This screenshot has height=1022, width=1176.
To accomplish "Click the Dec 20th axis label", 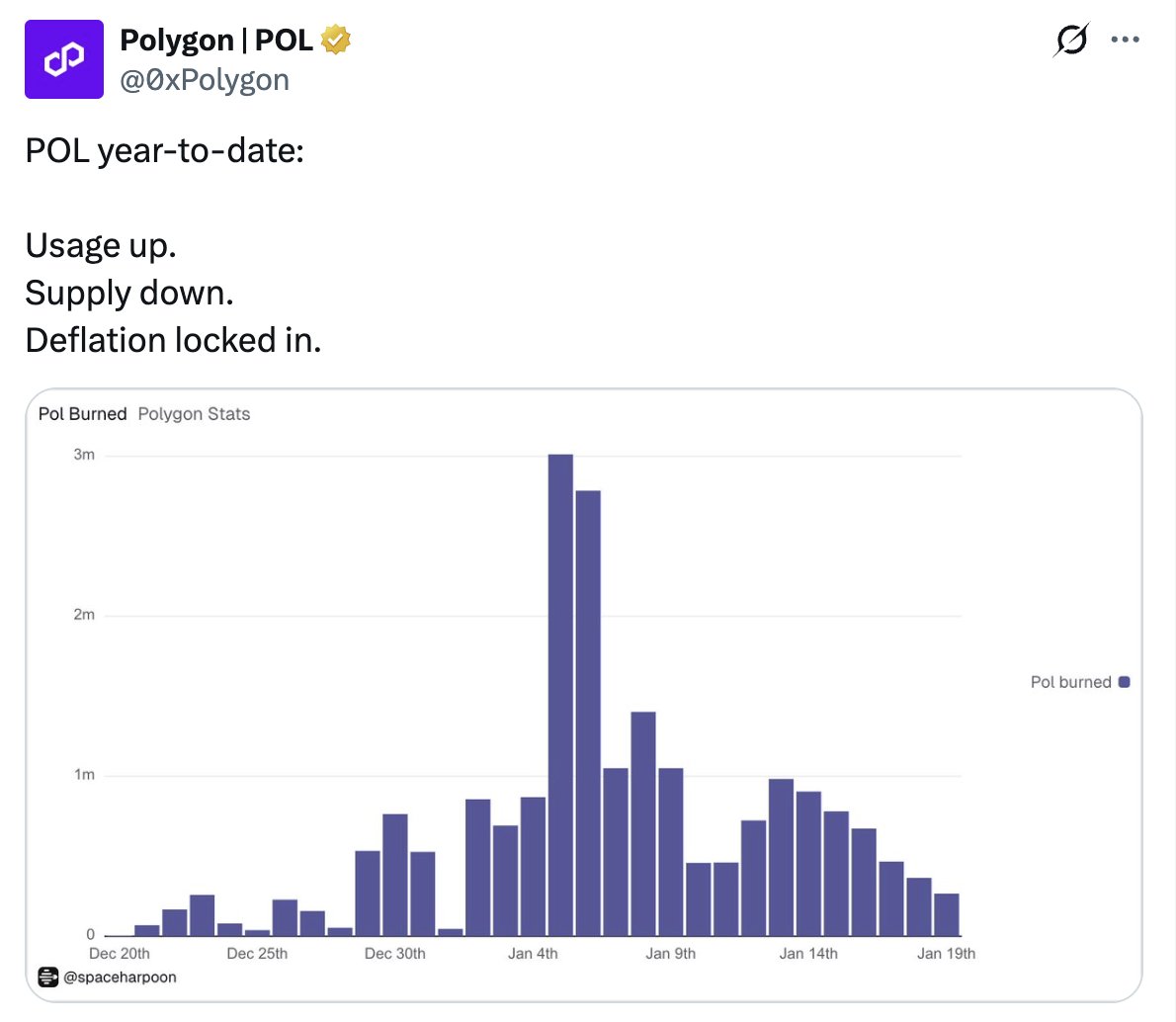I will pyautogui.click(x=120, y=954).
